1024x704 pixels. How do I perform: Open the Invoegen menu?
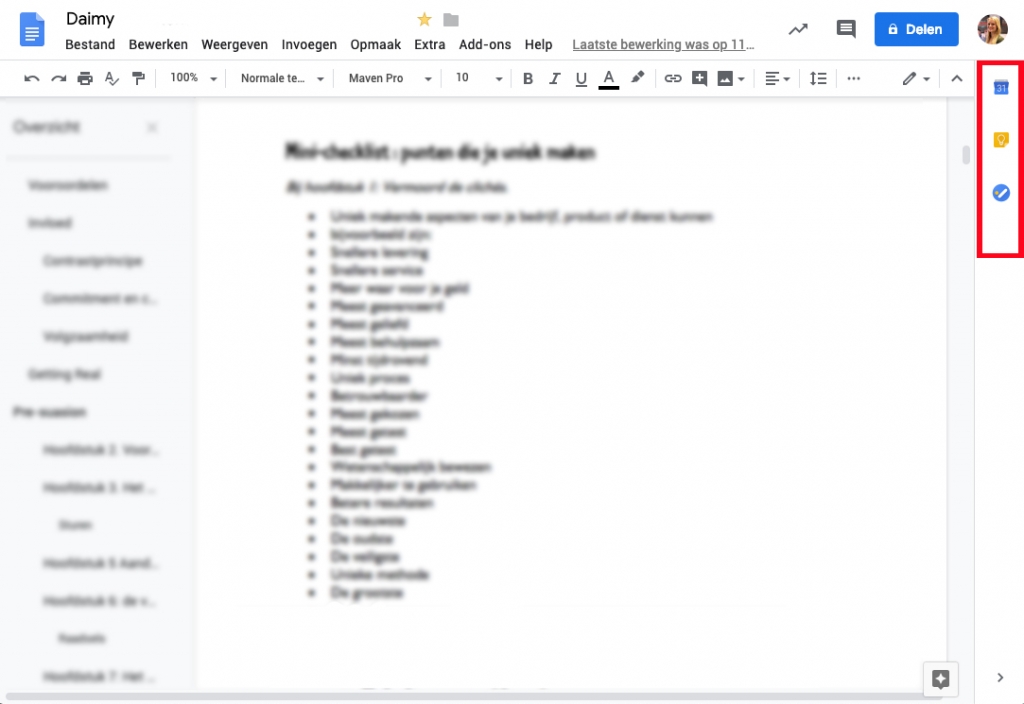pyautogui.click(x=309, y=44)
